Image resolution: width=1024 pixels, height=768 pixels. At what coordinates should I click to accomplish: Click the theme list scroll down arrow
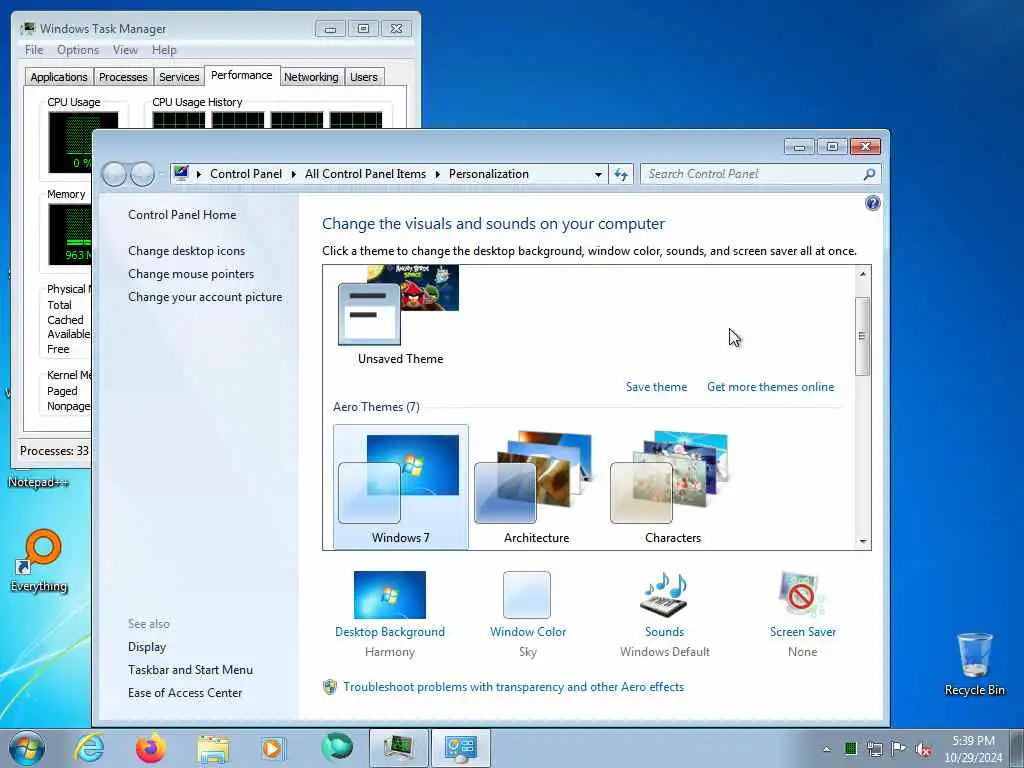[x=863, y=541]
